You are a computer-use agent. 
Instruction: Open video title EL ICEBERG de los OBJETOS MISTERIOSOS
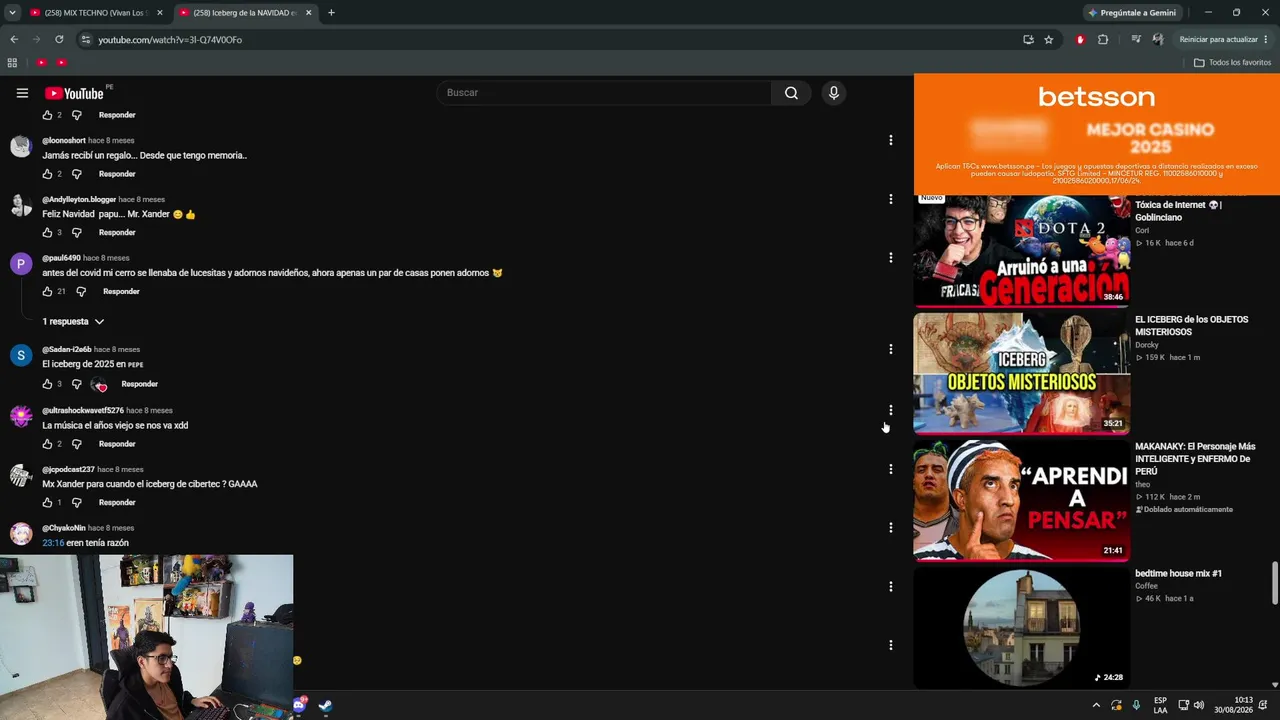1191,326
